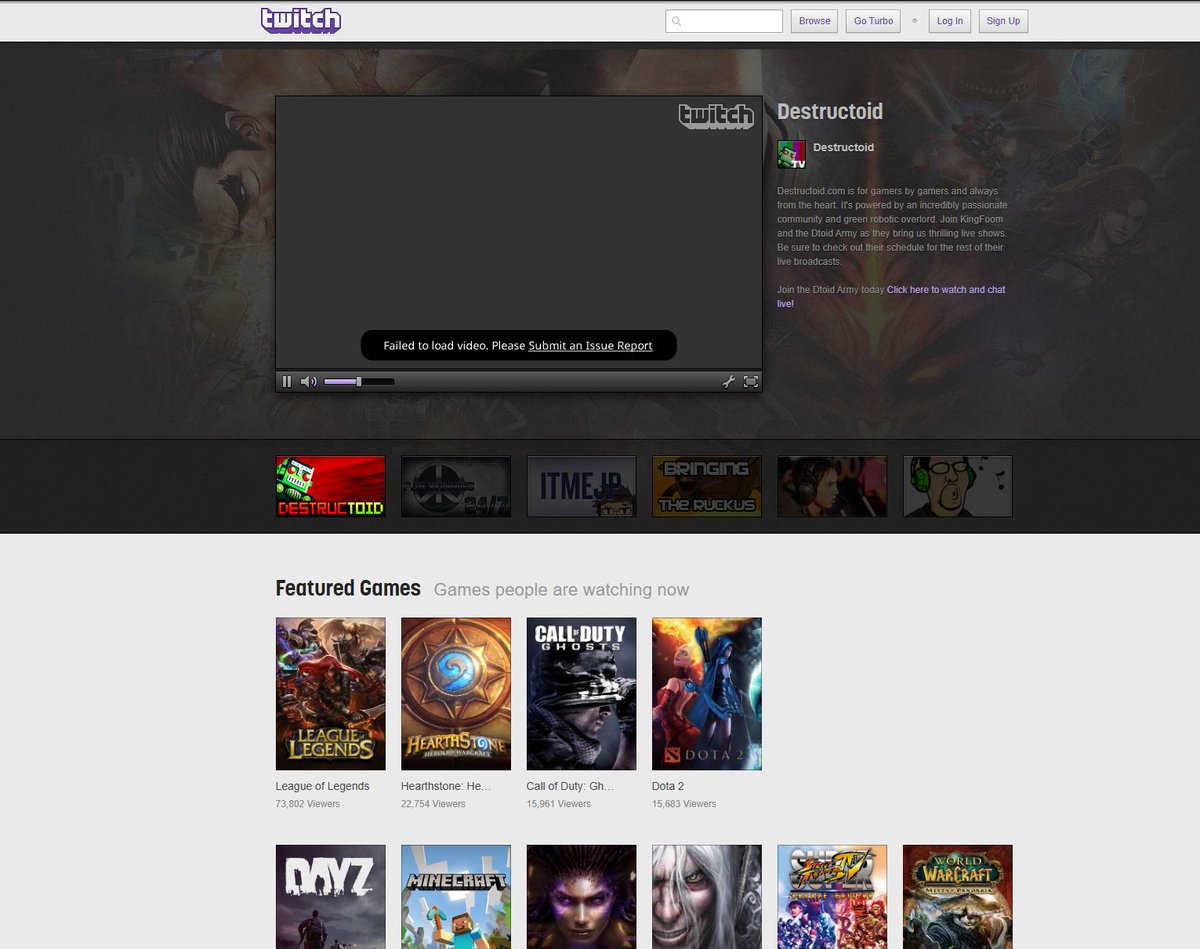Click the Go Turbo button
Screen dimensions: 1200x949
pos(872,20)
